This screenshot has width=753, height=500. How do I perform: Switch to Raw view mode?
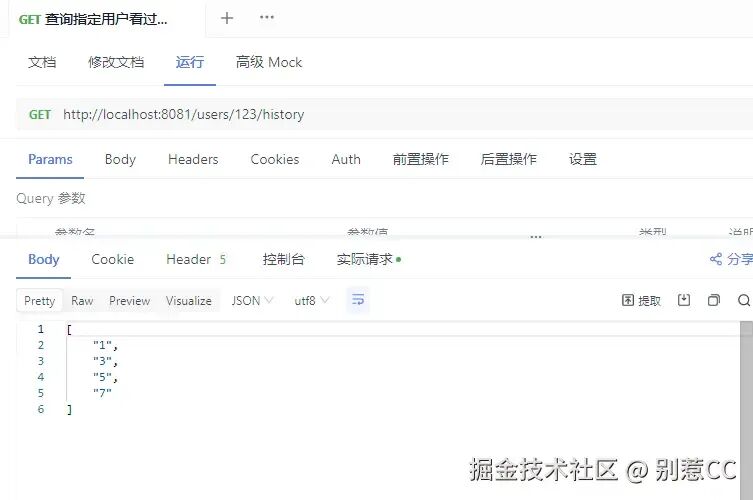(82, 301)
